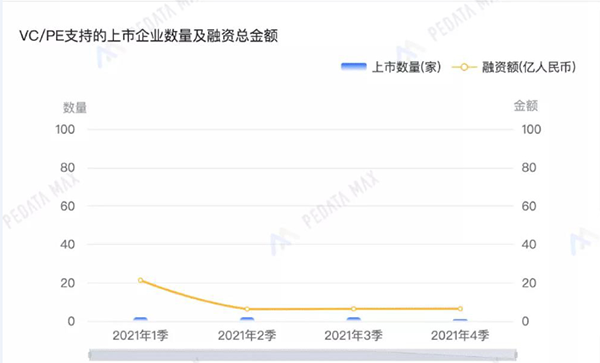
Task: Click the chart title VC/PE支持的上市企业数量及融资总金额
Action: point(148,36)
